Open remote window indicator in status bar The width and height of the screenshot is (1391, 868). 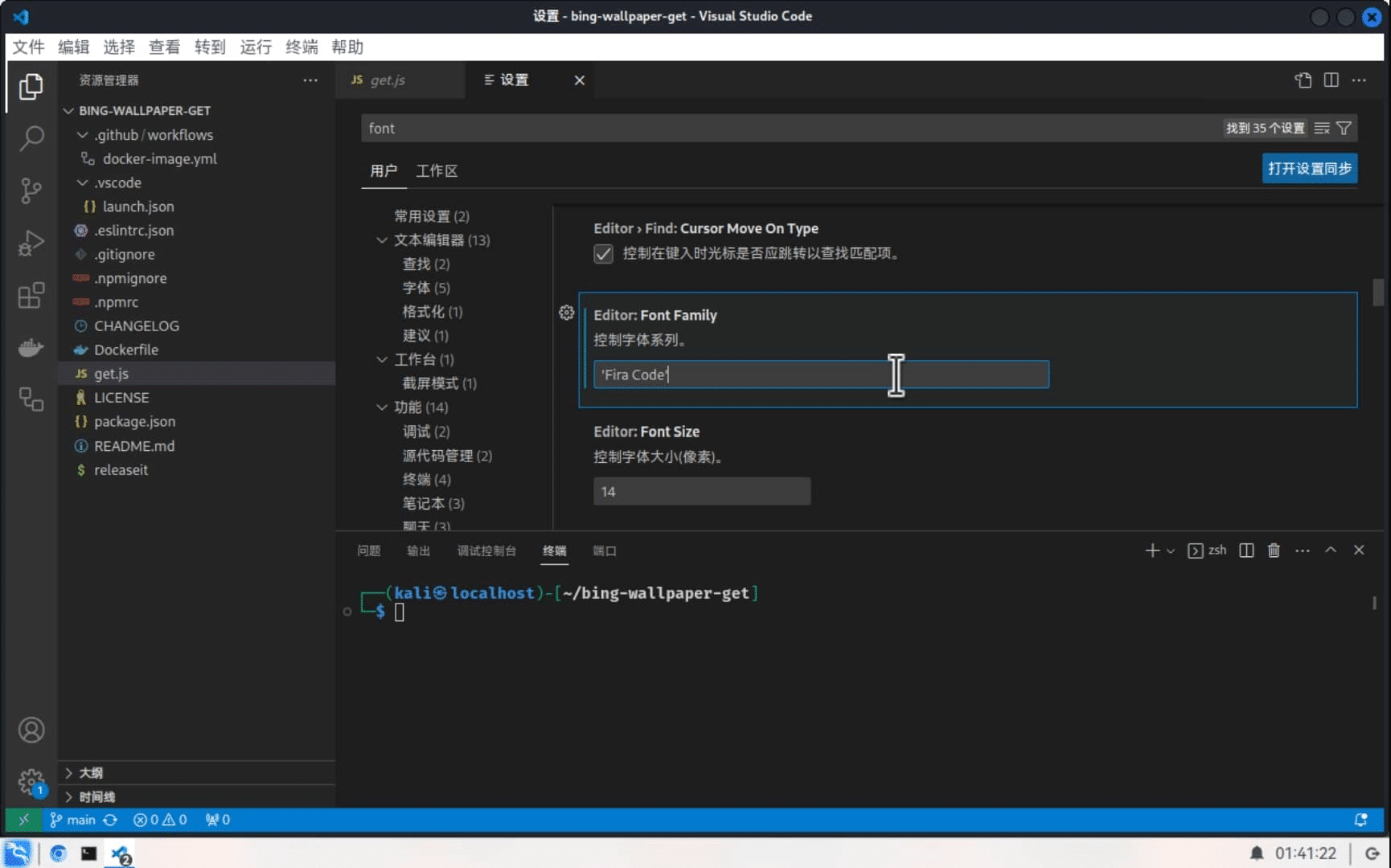point(23,819)
